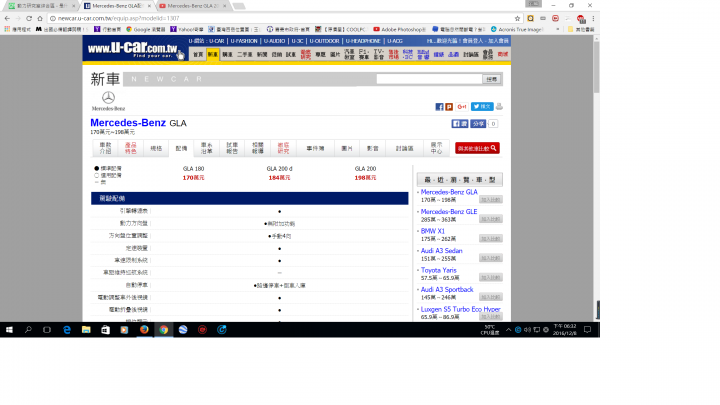Click the 新車 item in site navigation
This screenshot has width=720, height=405.
tap(213, 54)
